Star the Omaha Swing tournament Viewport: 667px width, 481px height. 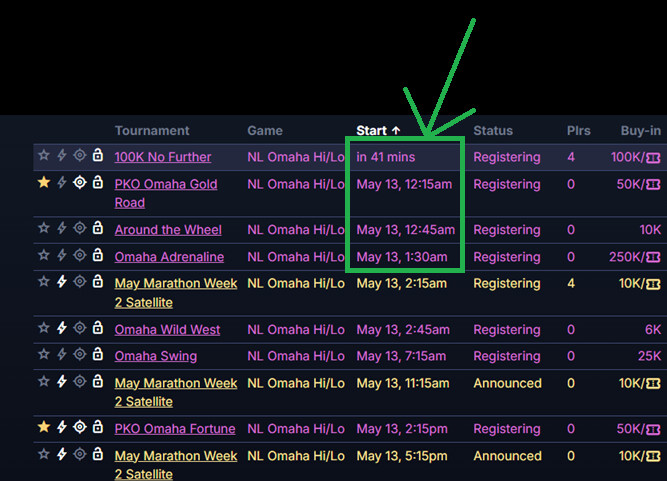click(44, 354)
